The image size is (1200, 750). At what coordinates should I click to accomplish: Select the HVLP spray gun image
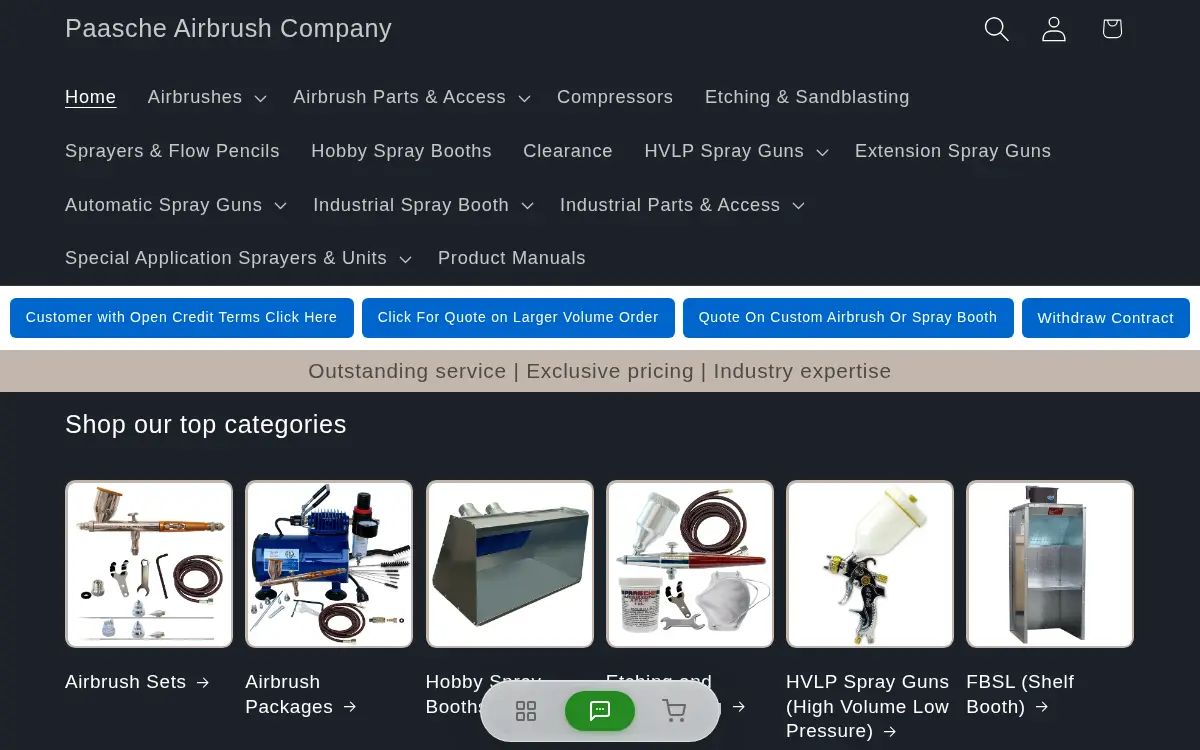[870, 564]
